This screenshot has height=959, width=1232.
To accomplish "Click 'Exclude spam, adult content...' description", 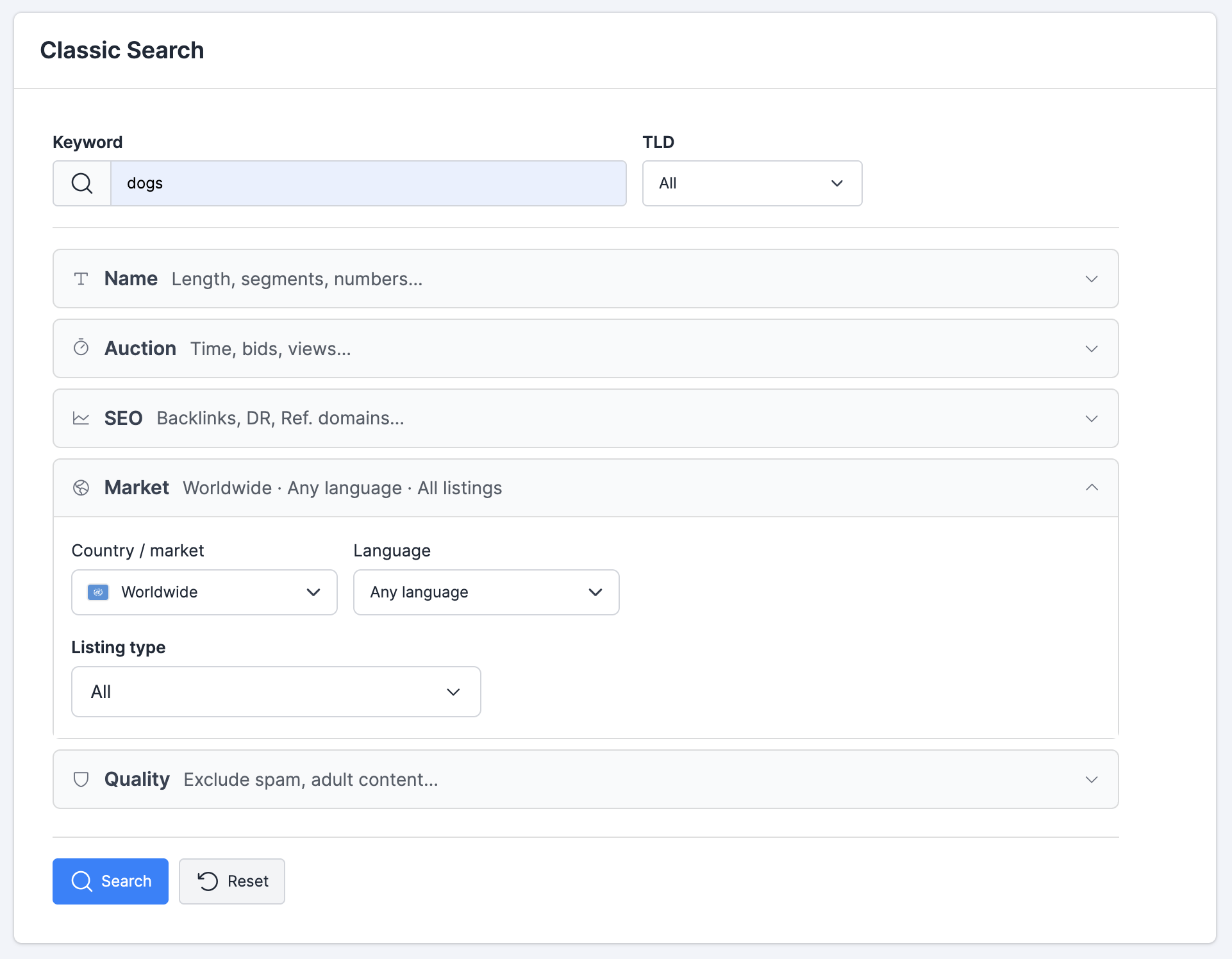I will tap(311, 780).
